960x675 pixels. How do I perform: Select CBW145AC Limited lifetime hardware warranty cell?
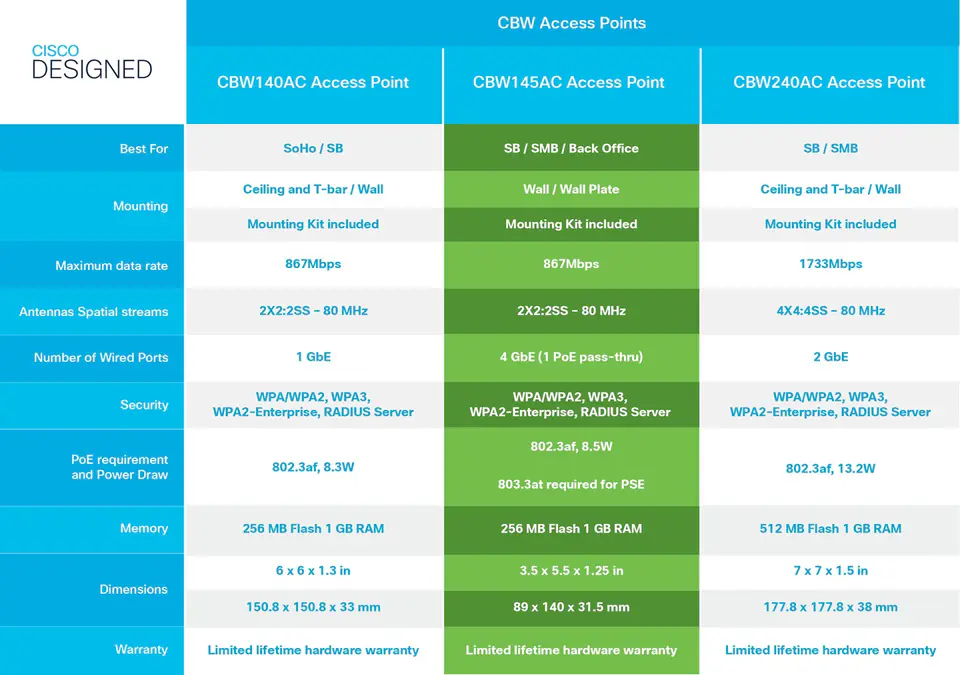point(571,650)
